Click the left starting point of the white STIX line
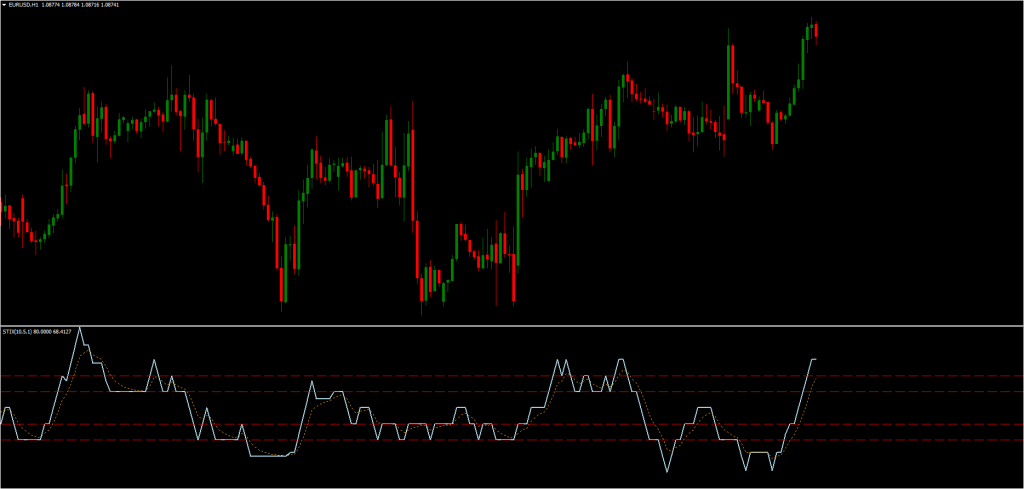The width and height of the screenshot is (1024, 489). pos(3,410)
